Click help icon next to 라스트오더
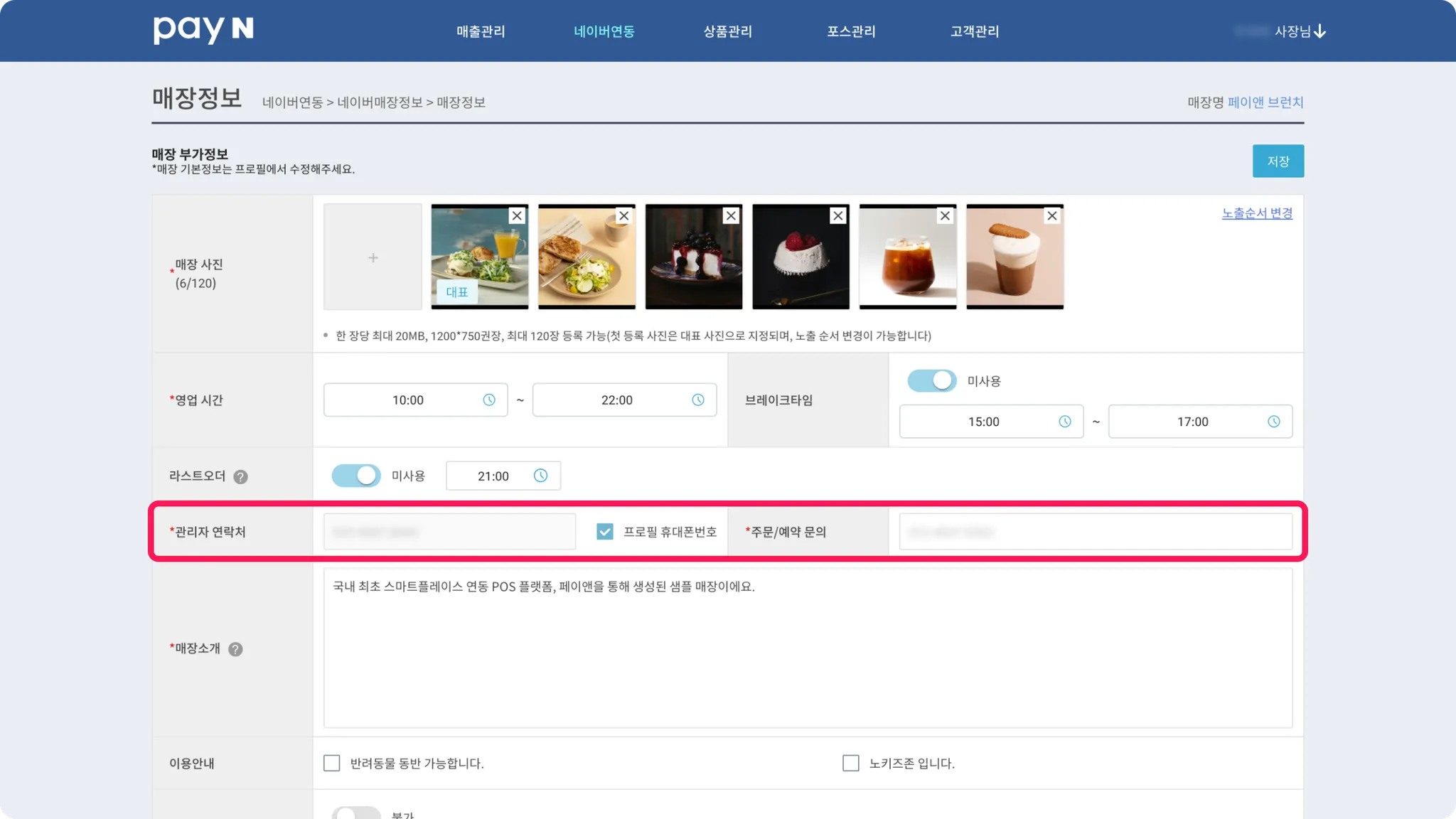This screenshot has width=1456, height=819. (241, 477)
